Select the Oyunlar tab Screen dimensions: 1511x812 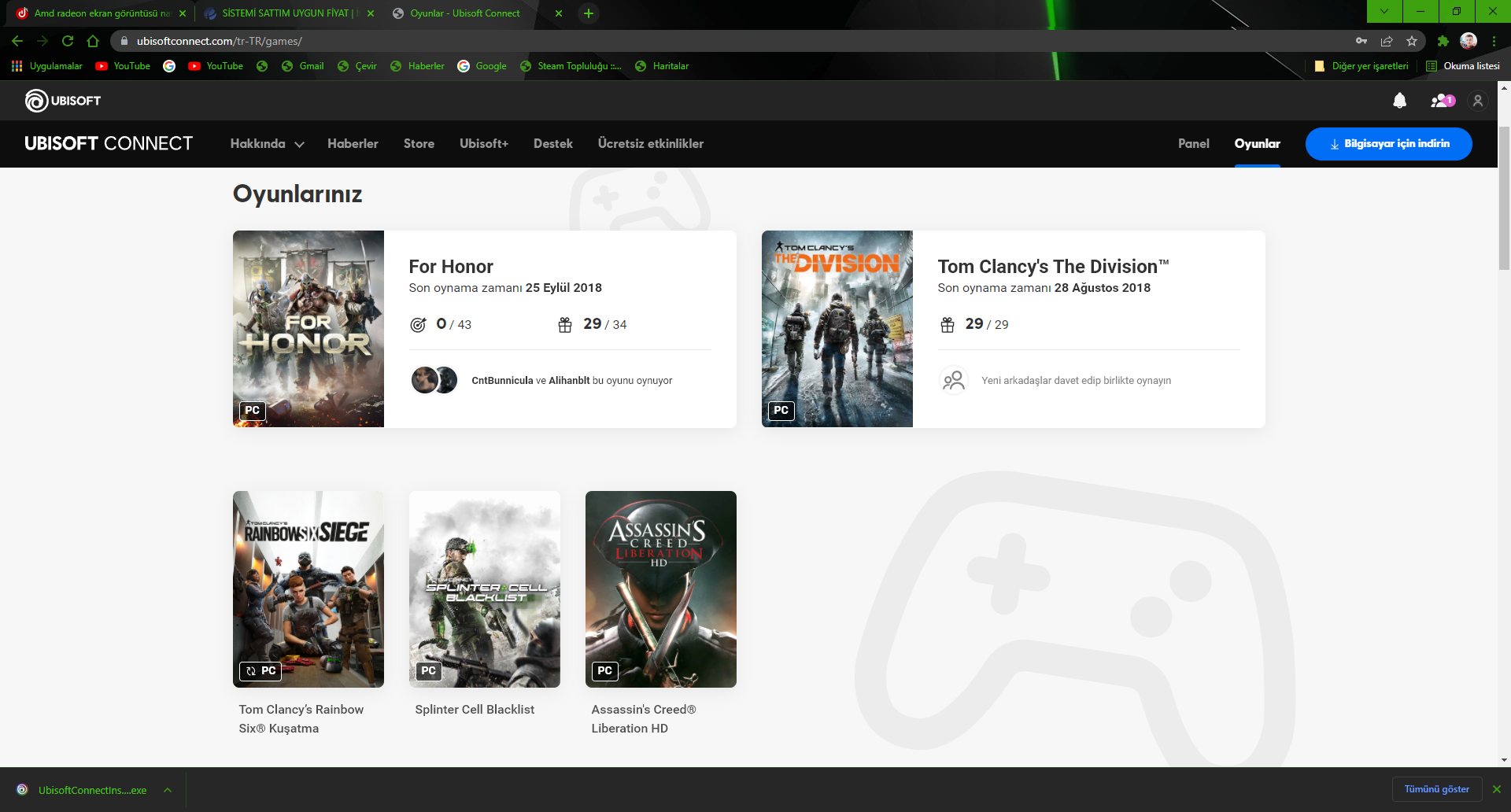1258,144
